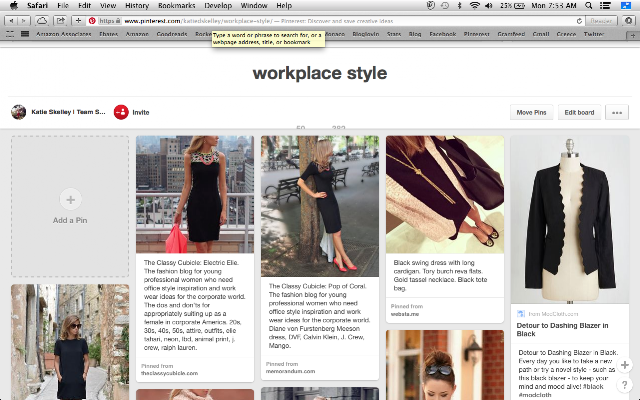Open the Safari menu

tap(37, 5)
